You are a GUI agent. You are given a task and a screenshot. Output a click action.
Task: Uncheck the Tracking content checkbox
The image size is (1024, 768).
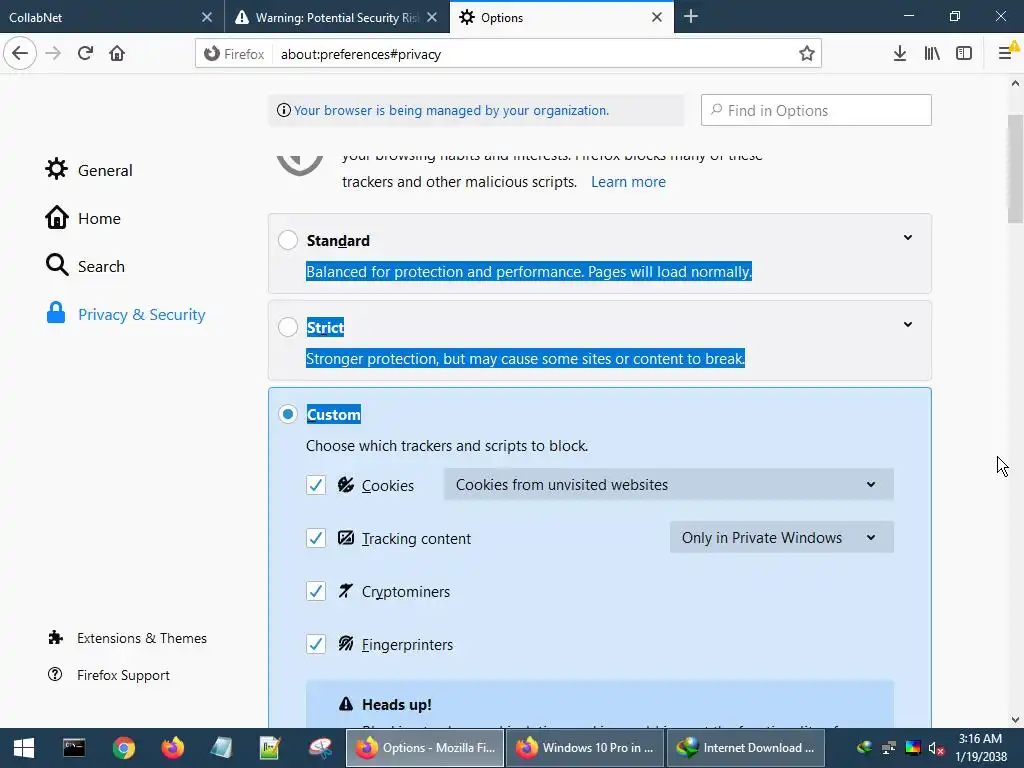(316, 538)
